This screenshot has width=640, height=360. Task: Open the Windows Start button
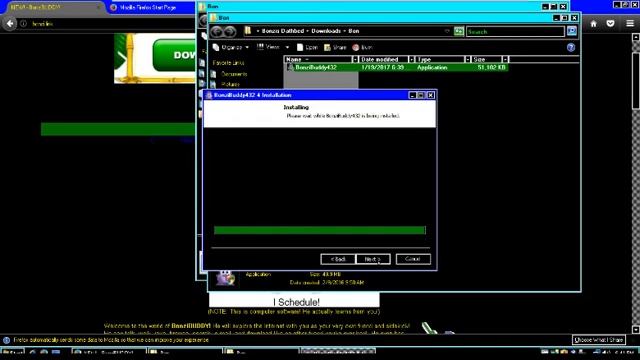tap(12, 352)
